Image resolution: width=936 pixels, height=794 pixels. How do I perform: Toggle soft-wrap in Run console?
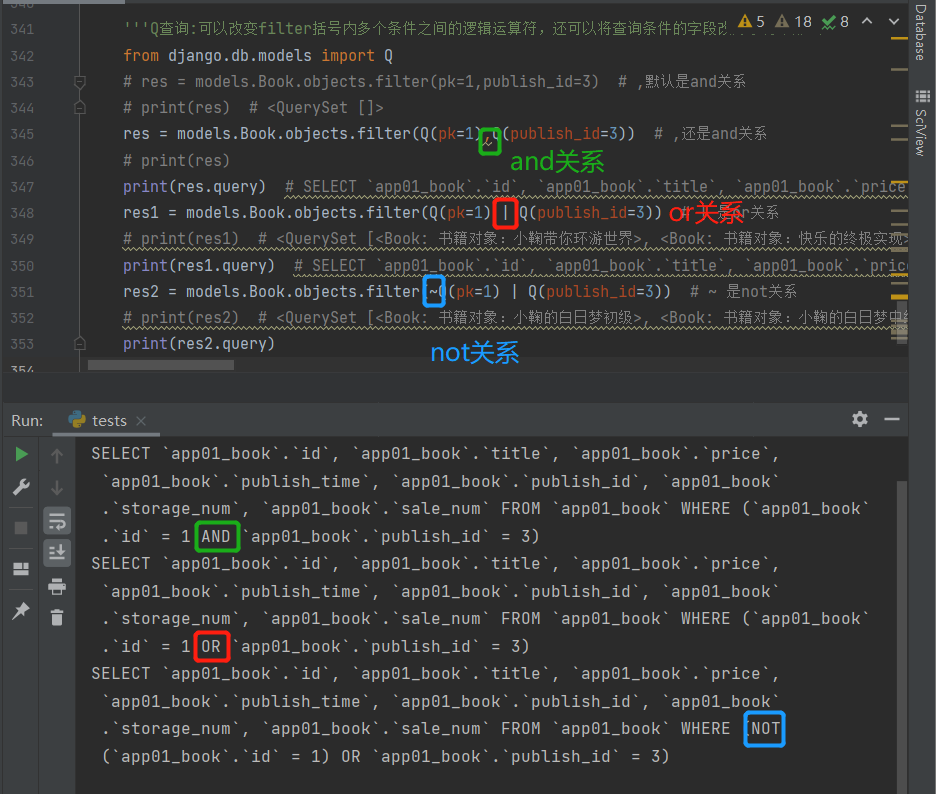(57, 521)
